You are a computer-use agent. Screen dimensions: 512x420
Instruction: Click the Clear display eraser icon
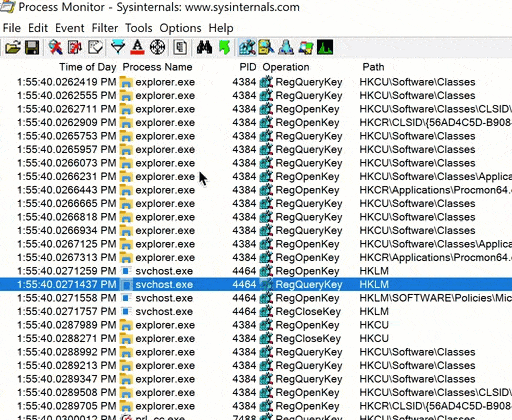[x=95, y=48]
